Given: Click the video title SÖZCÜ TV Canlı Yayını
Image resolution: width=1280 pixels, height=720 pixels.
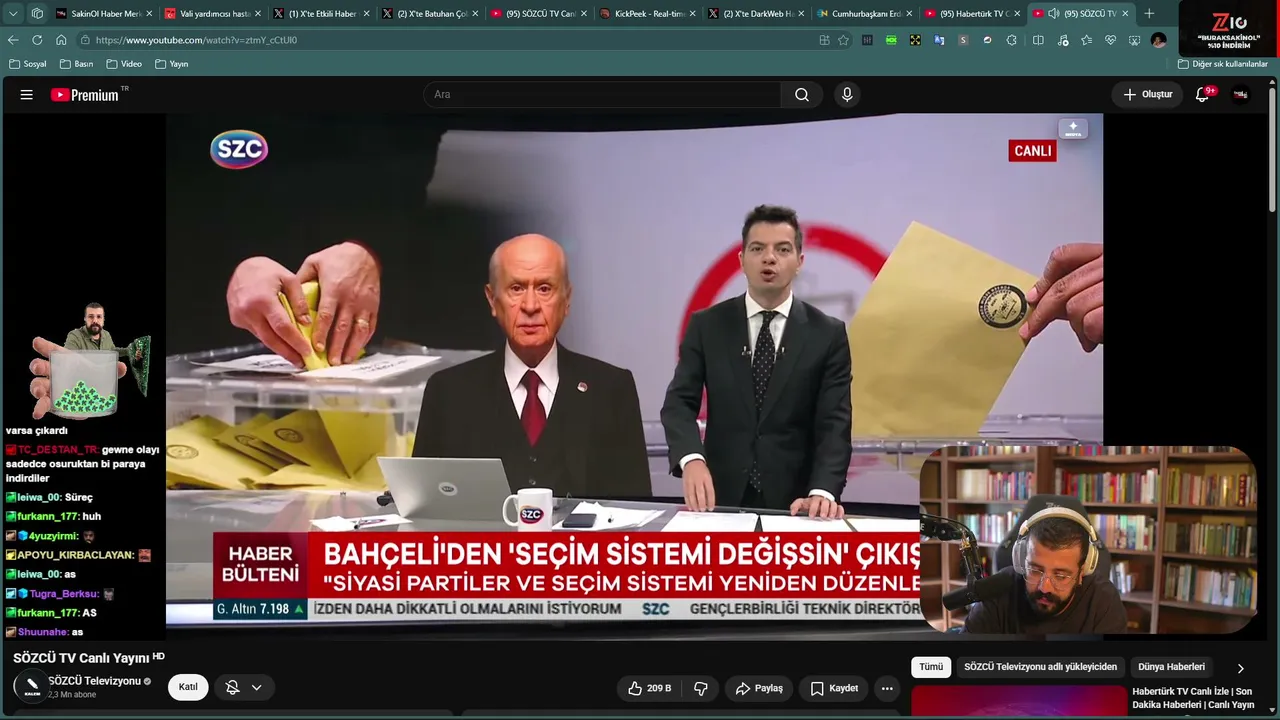Looking at the screenshot, I should [81, 658].
